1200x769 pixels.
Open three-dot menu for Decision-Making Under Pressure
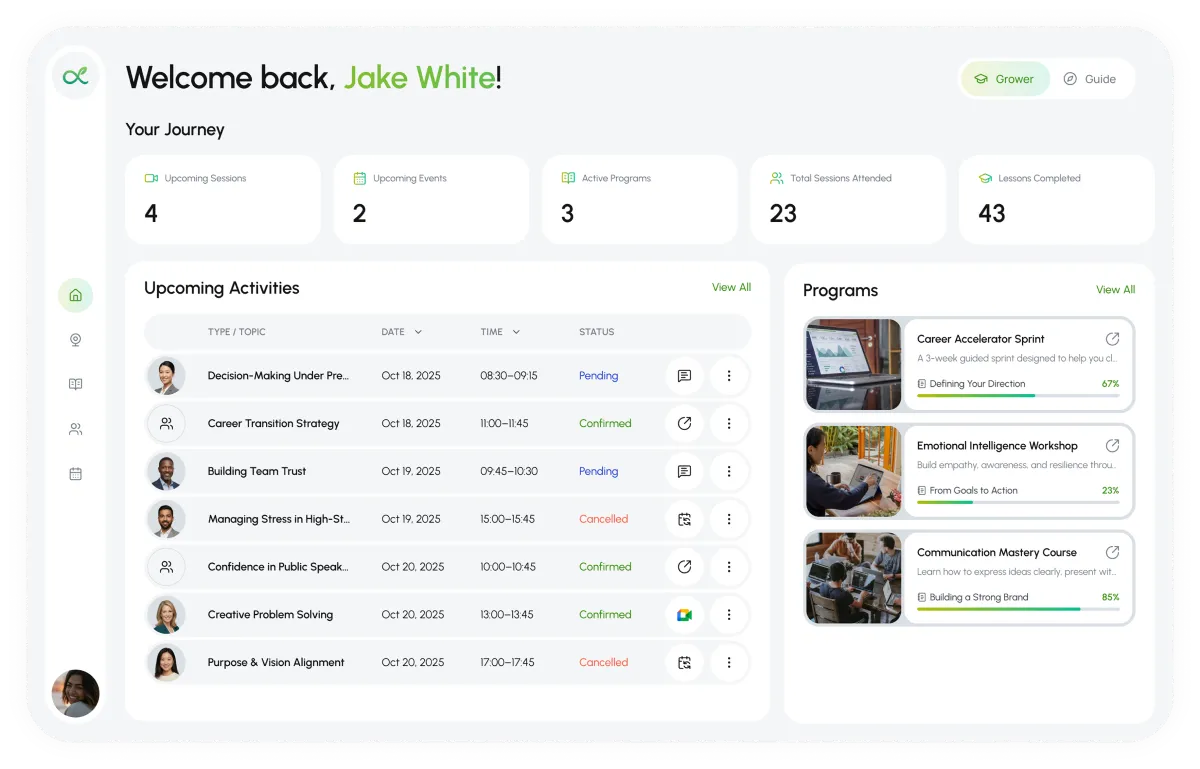[729, 376]
